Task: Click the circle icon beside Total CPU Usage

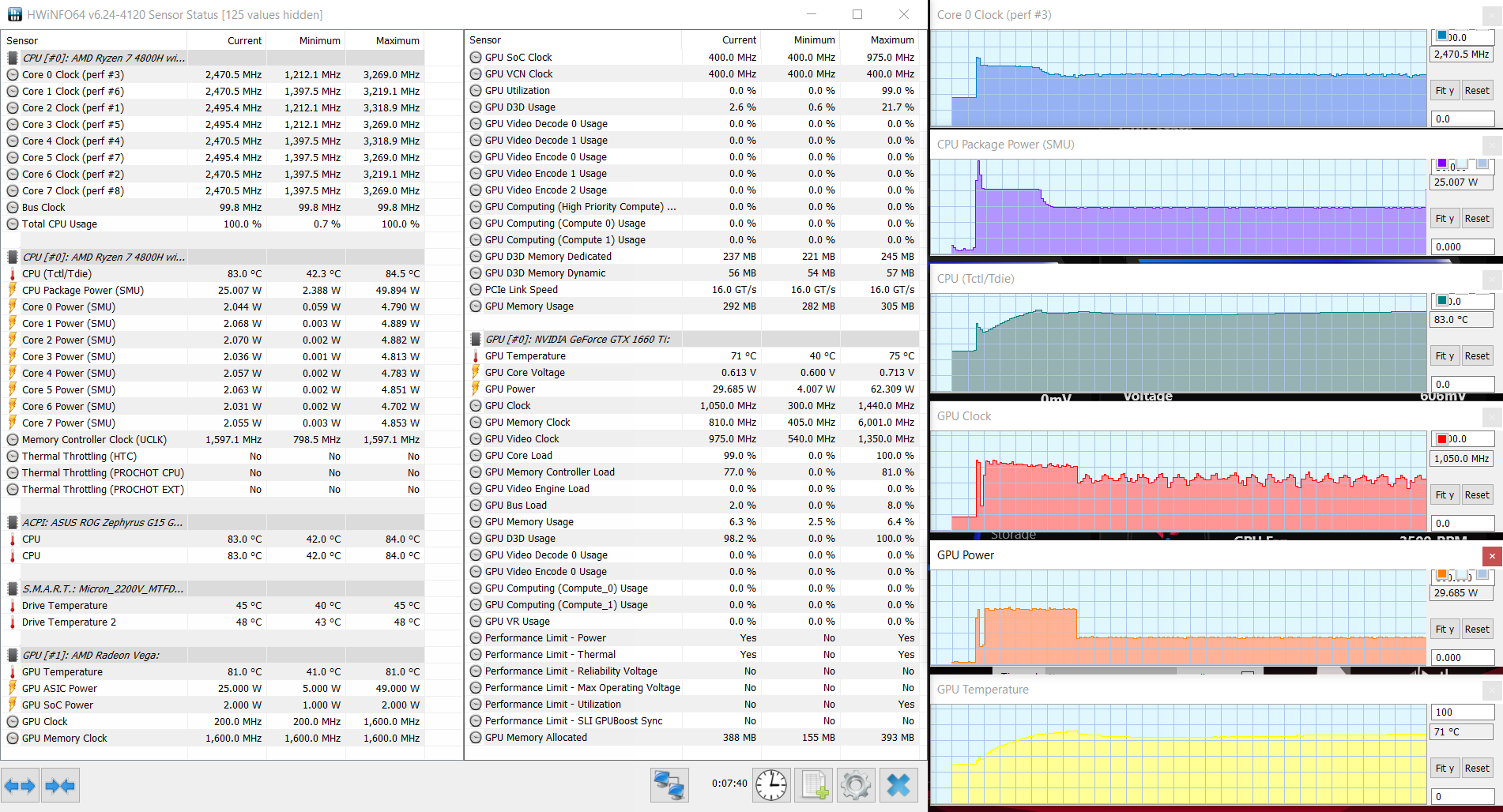Action: (13, 224)
